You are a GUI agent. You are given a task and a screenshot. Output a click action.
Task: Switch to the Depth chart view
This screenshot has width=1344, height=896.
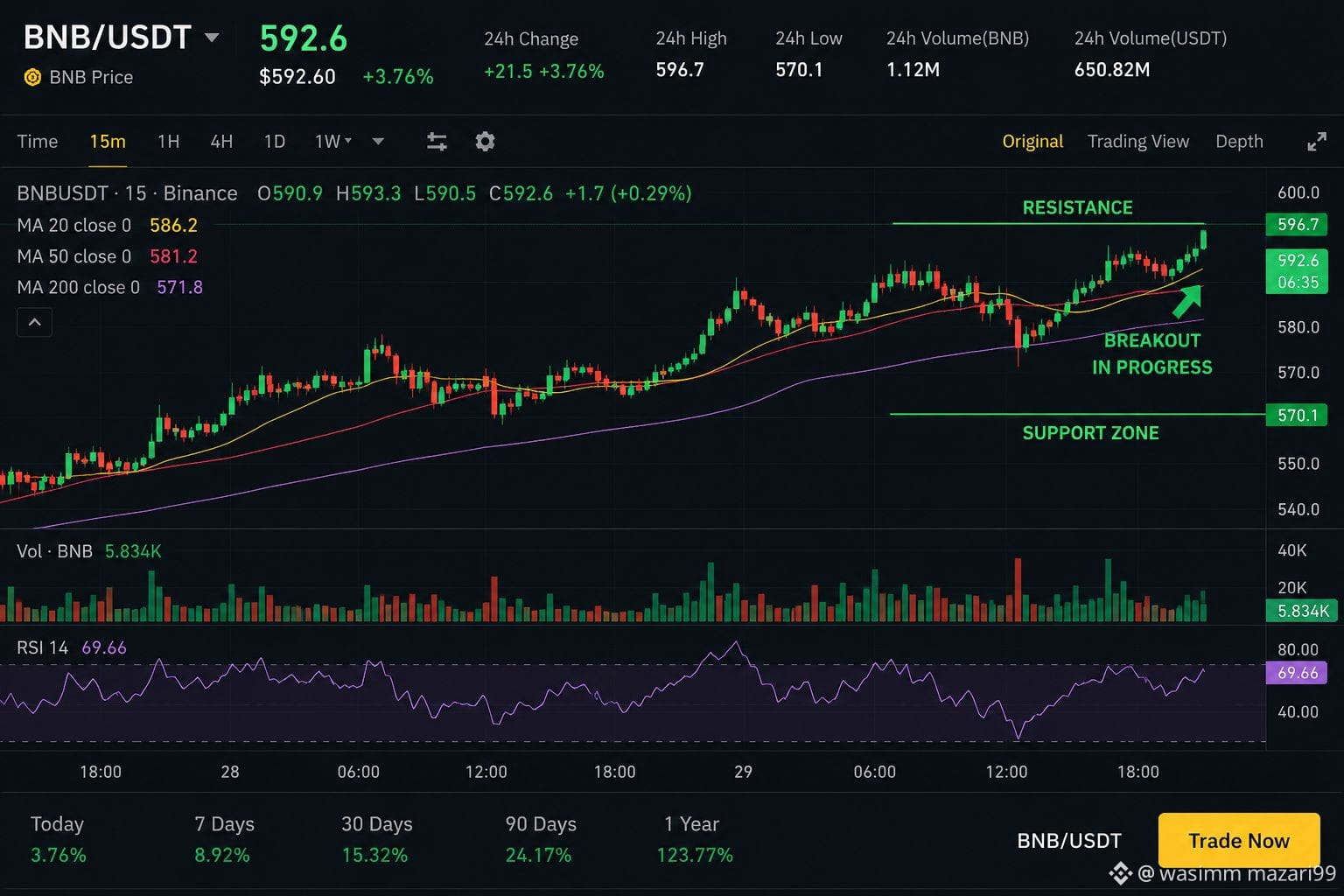[1239, 141]
